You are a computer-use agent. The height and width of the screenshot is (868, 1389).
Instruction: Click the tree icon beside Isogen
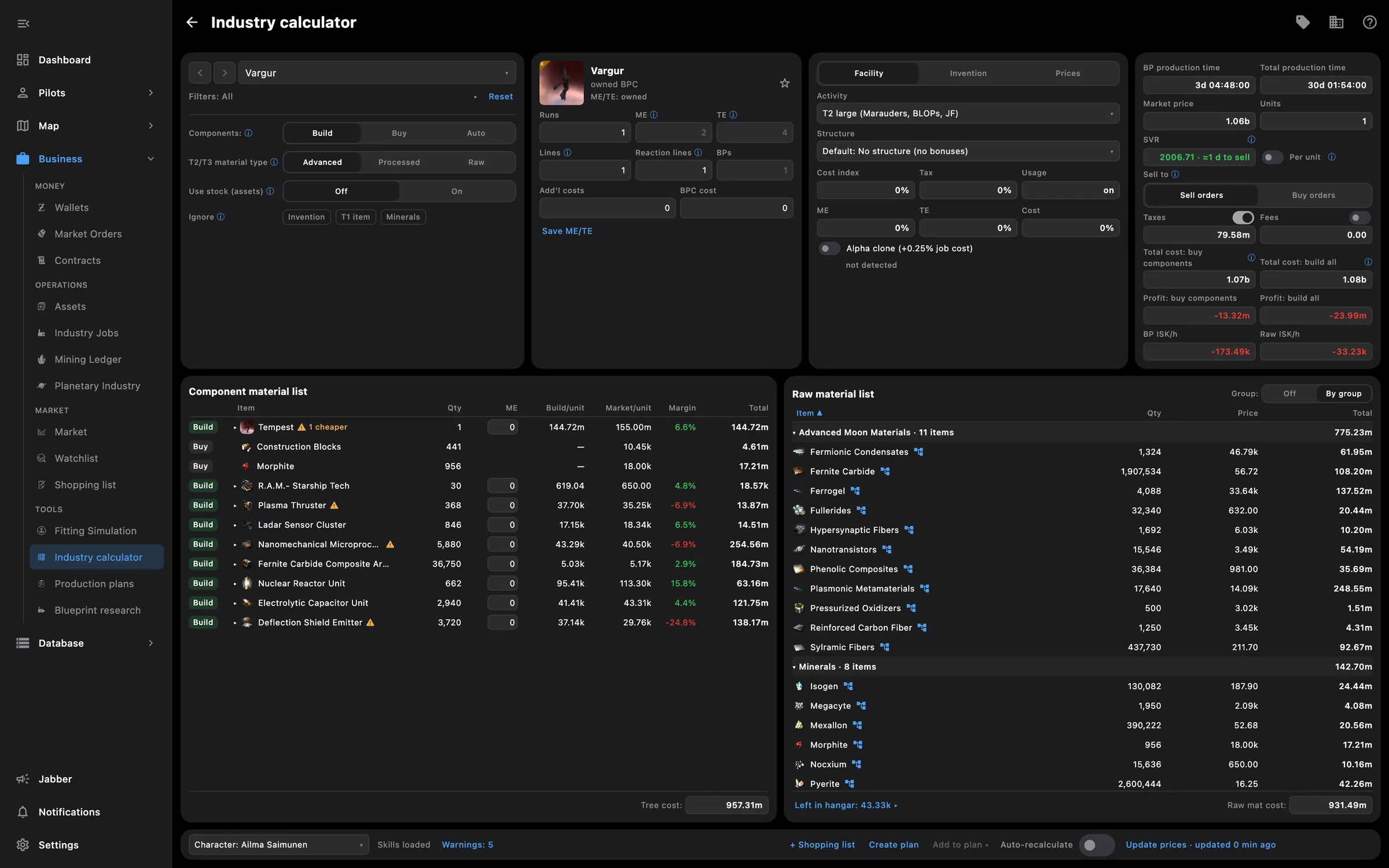pyautogui.click(x=848, y=686)
